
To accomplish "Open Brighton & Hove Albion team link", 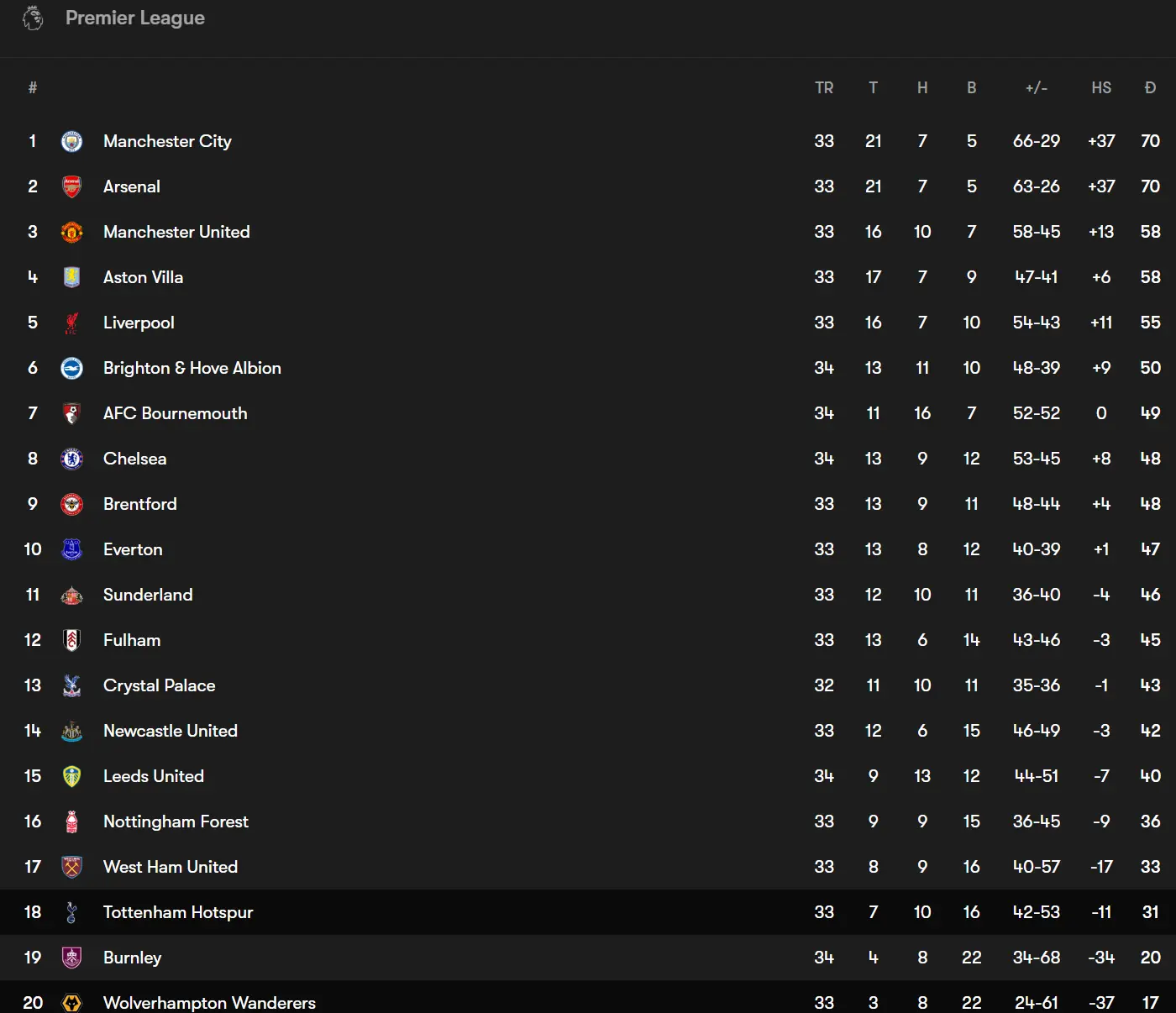I will pos(192,368).
